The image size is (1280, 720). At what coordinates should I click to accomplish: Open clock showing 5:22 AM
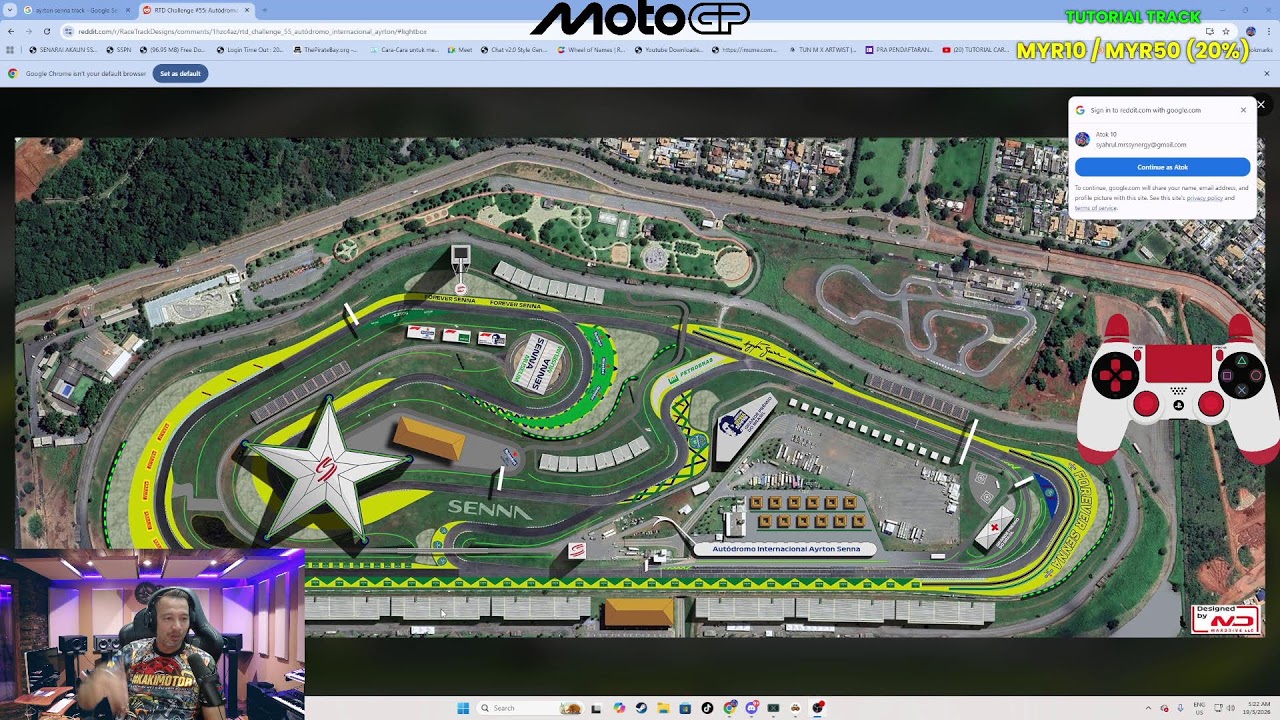tap(1255, 708)
